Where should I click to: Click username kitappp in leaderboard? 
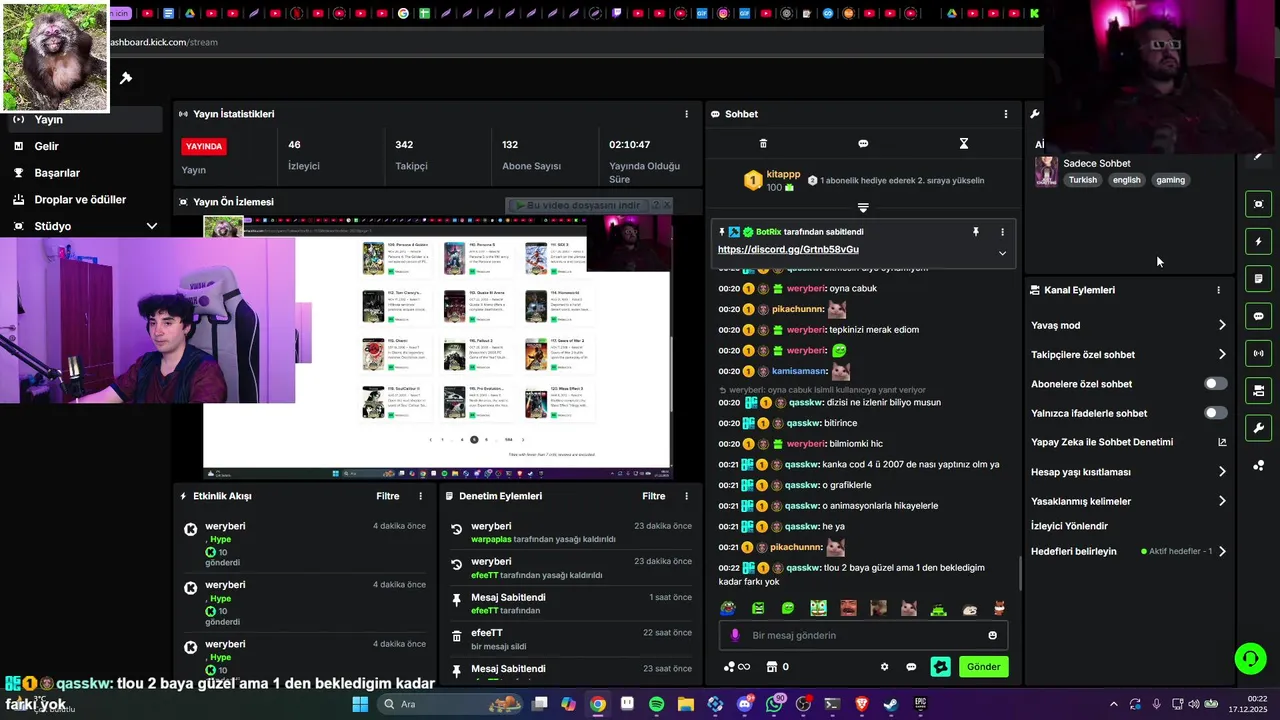click(x=783, y=174)
